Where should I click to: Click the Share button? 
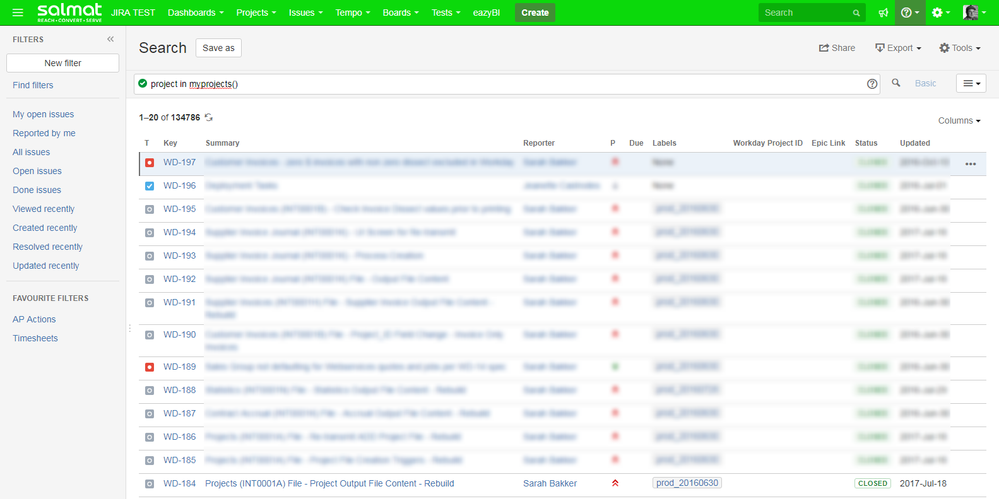pyautogui.click(x=837, y=48)
